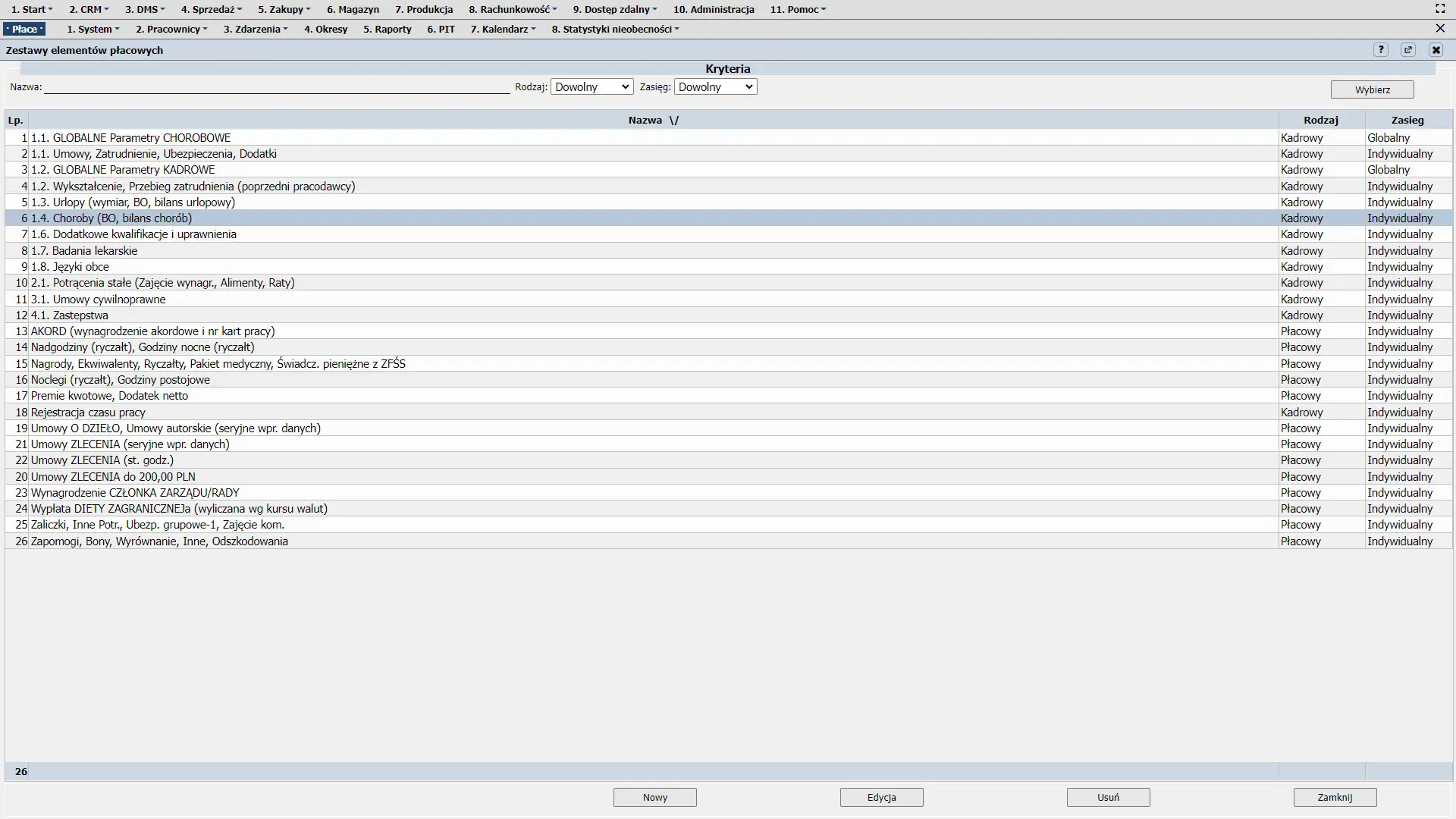Open the 8. Rachunkowość menu
This screenshot has width=1456, height=819.
[x=513, y=10]
